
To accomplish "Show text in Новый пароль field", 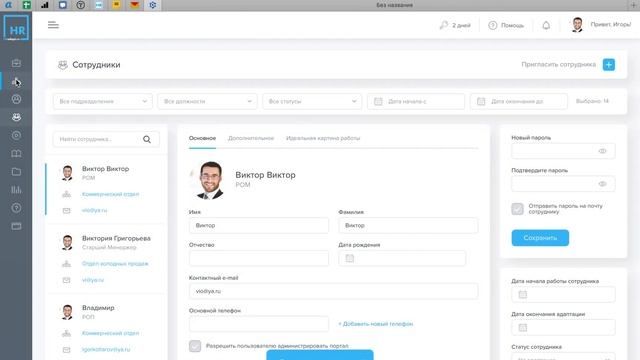I will [x=602, y=151].
